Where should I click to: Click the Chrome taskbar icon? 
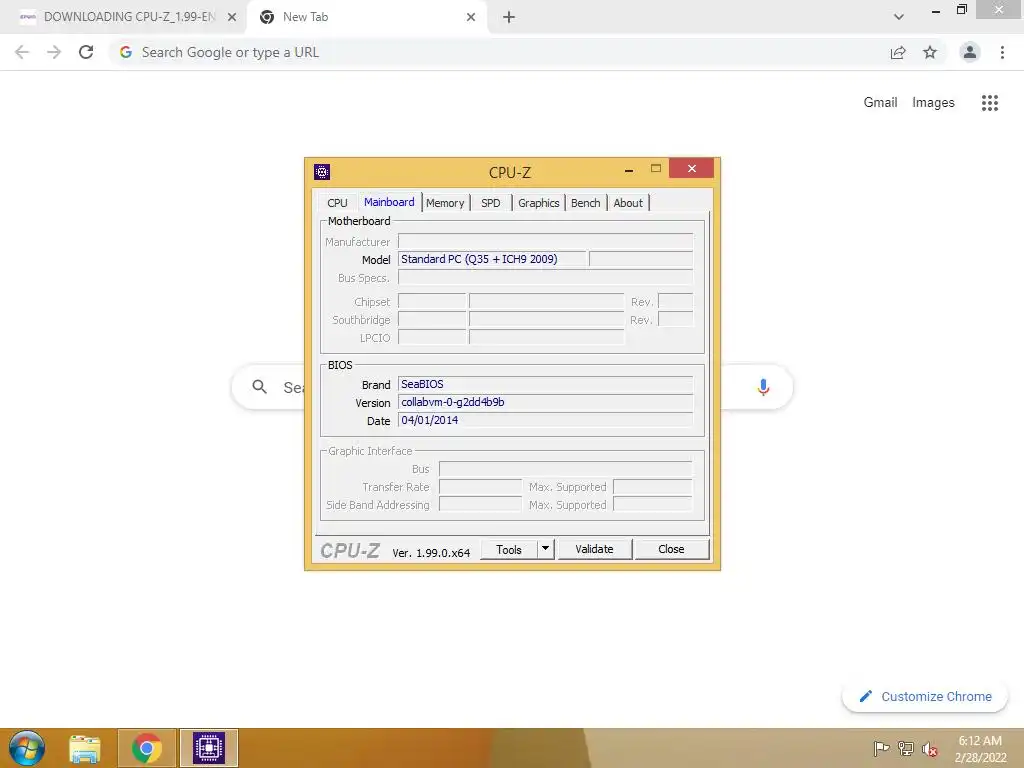pos(147,748)
